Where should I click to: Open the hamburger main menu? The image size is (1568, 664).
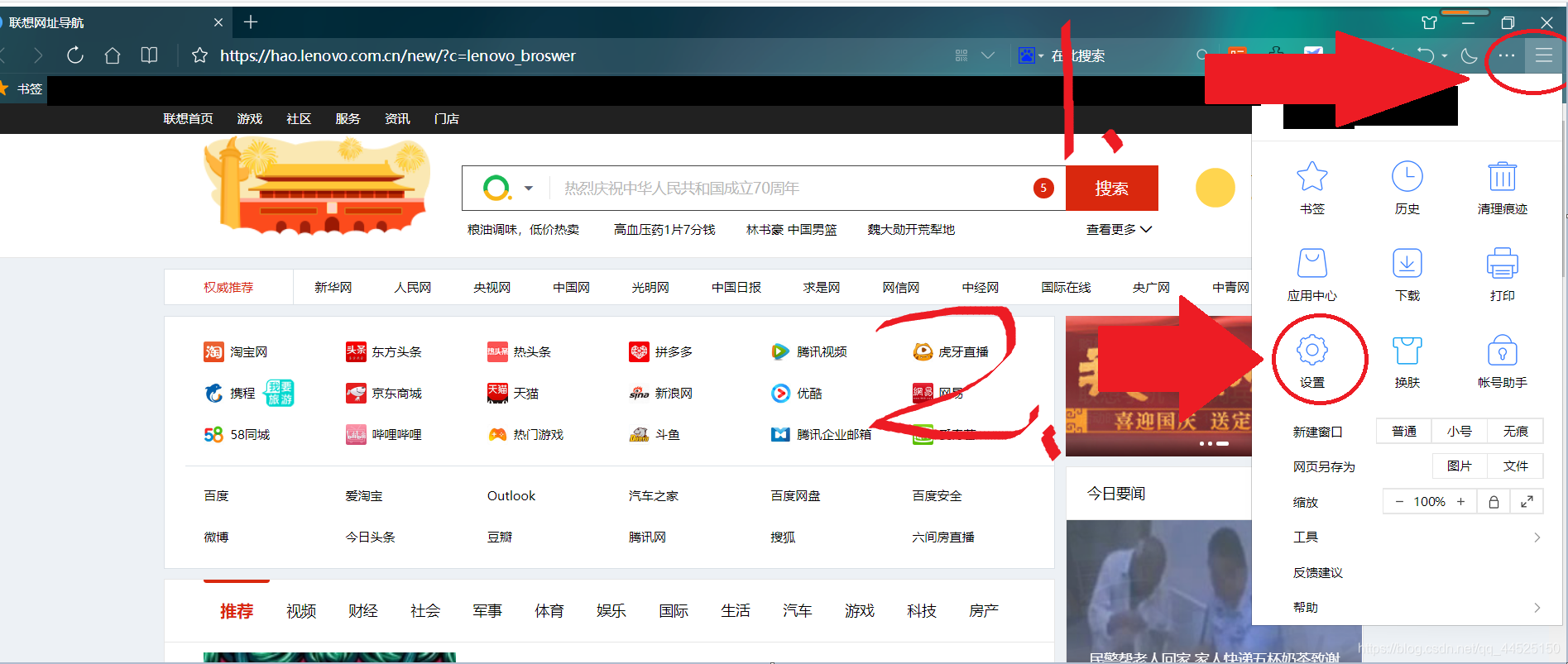click(x=1544, y=55)
